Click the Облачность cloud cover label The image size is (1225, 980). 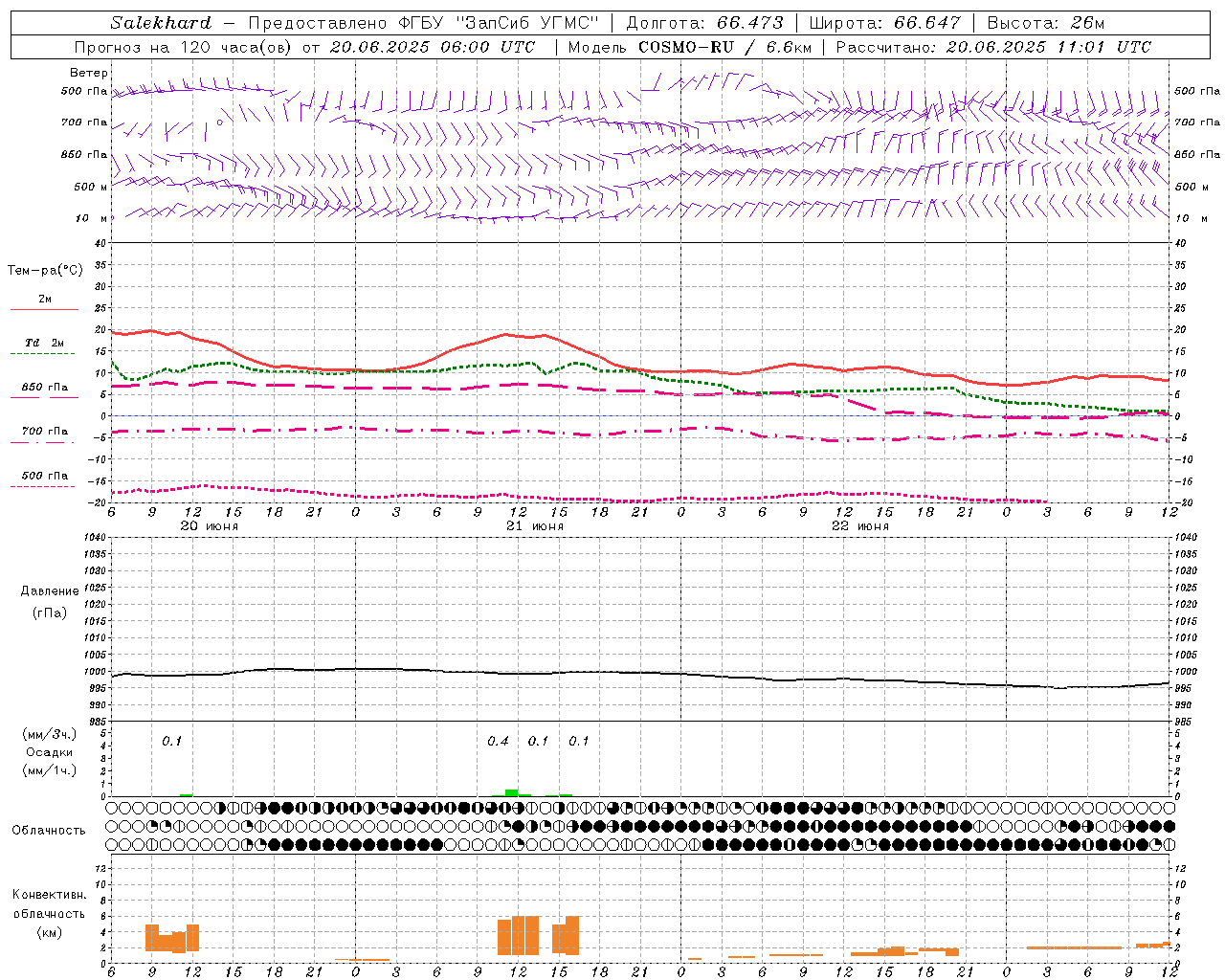(x=49, y=830)
